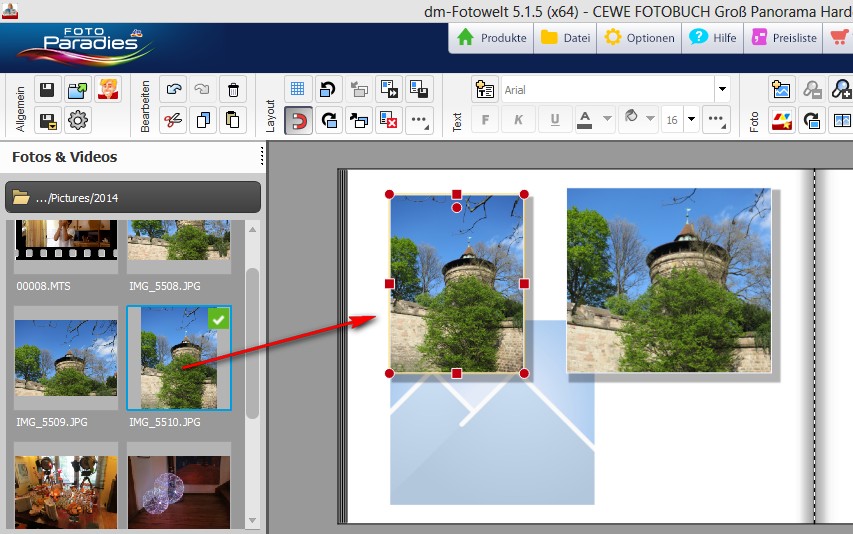Toggle the green checkmark on IMG_5510.JPG

pyautogui.click(x=219, y=319)
